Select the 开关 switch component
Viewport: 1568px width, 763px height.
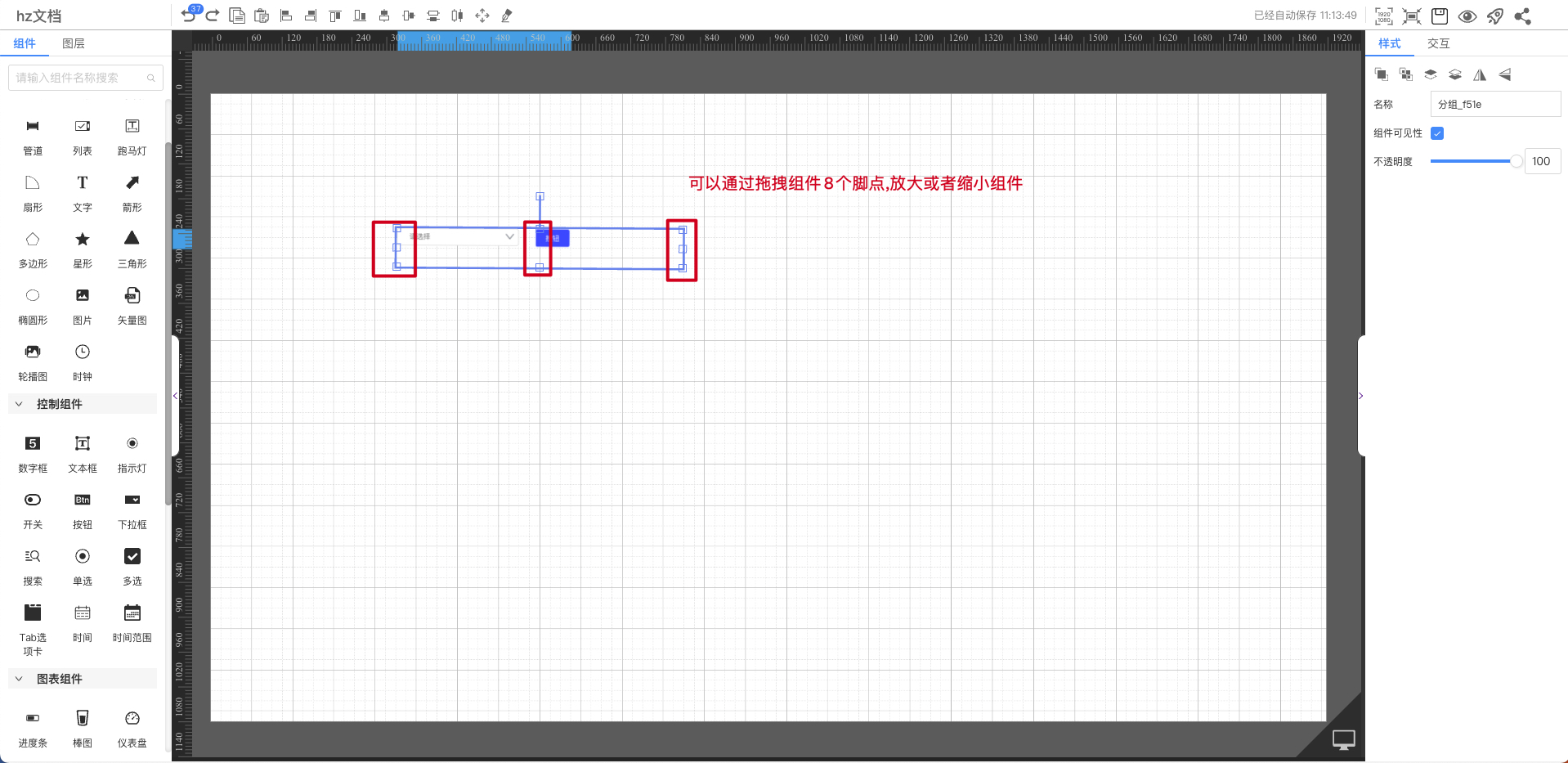pos(33,510)
